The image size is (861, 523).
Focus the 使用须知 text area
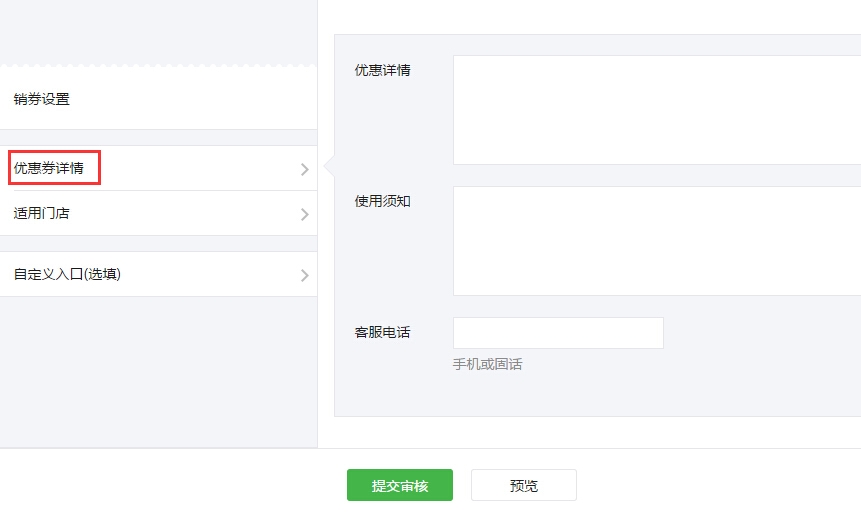pyautogui.click(x=657, y=241)
